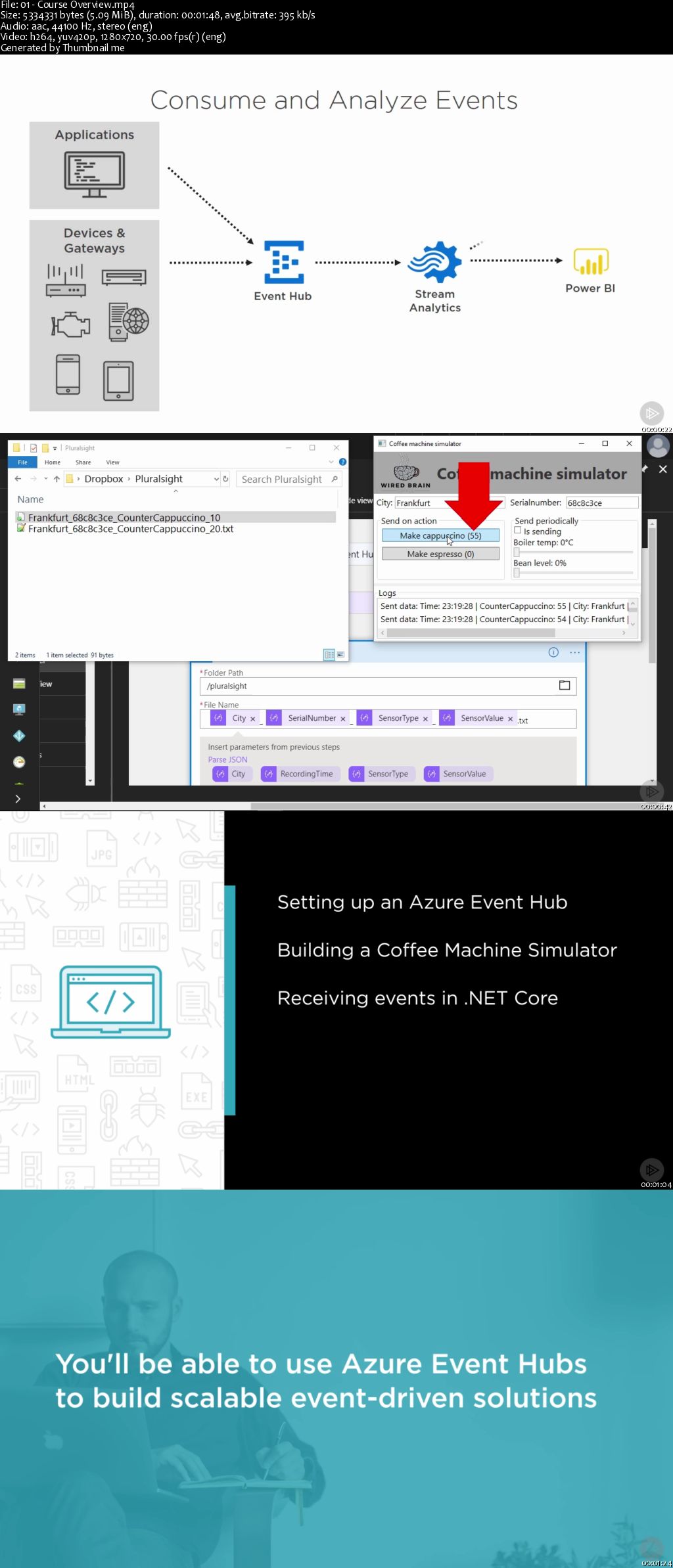Click the Bean level slider
The height and width of the screenshot is (1568, 673).
pyautogui.click(x=573, y=573)
